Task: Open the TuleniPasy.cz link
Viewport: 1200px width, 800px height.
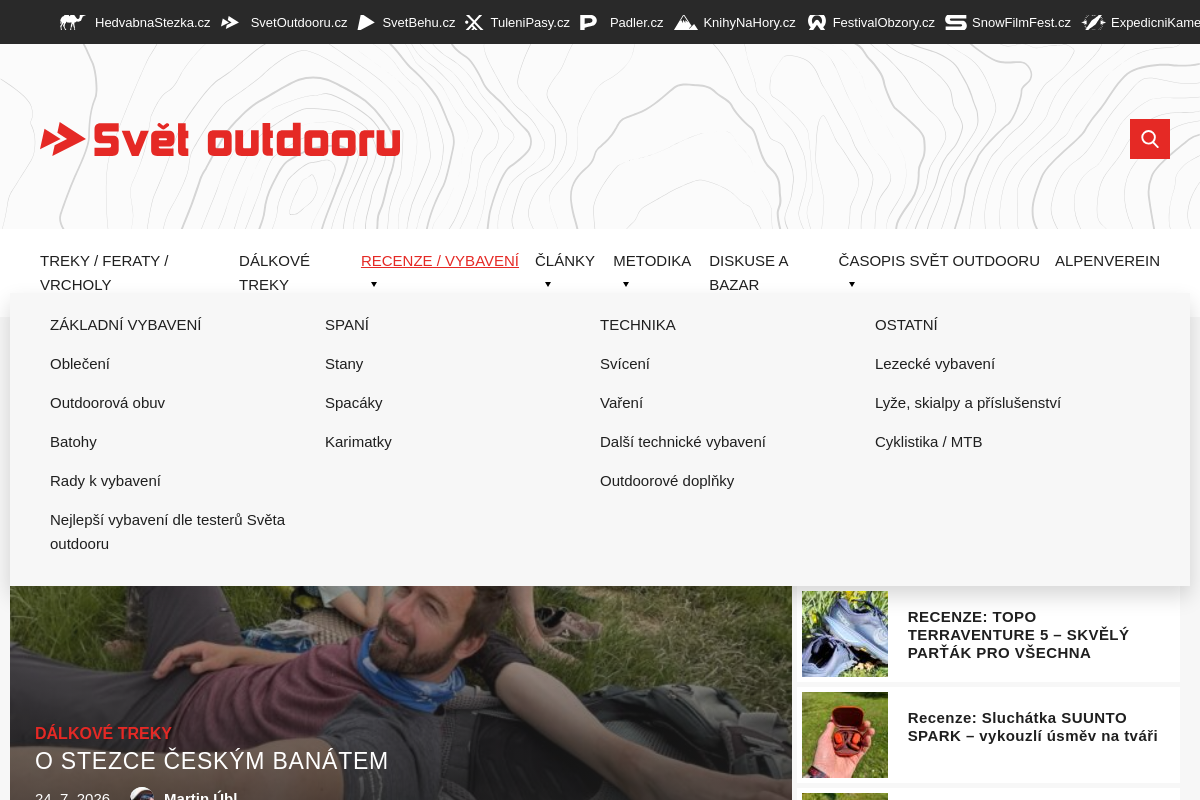Action: click(x=530, y=22)
